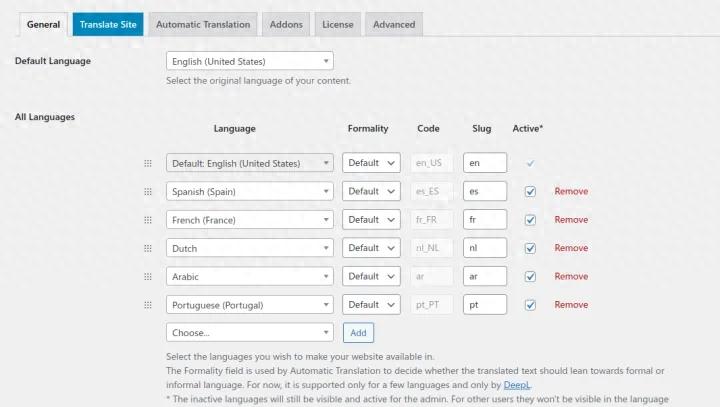This screenshot has width=720, height=407.
Task: Expand the Formality dropdown for French
Action: [x=371, y=220]
